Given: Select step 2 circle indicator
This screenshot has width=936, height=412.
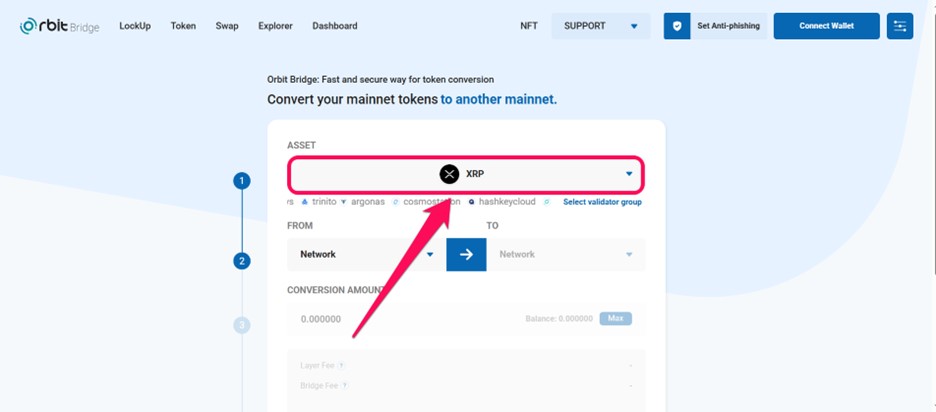Looking at the screenshot, I should click(242, 261).
